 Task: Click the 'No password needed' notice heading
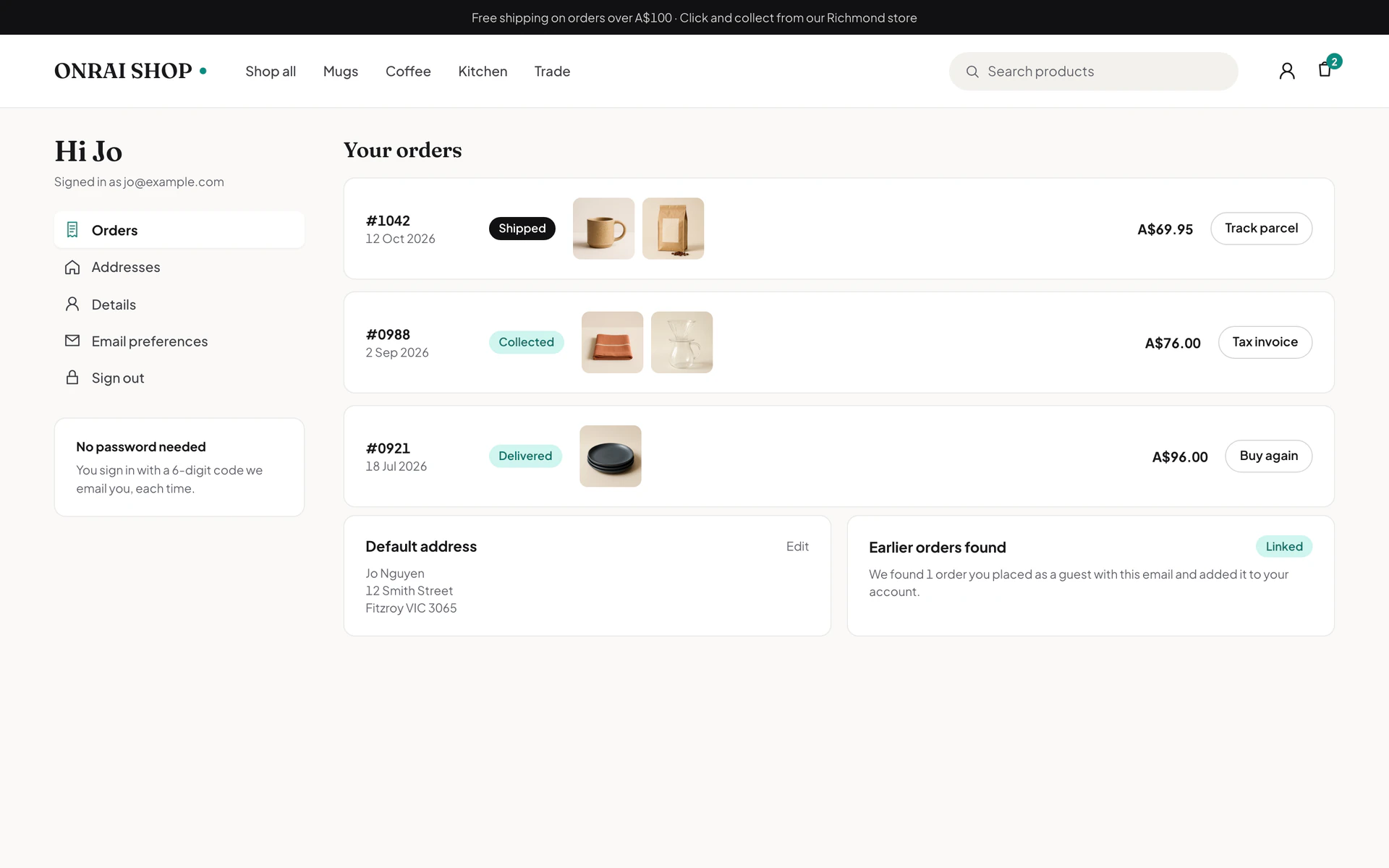141,447
